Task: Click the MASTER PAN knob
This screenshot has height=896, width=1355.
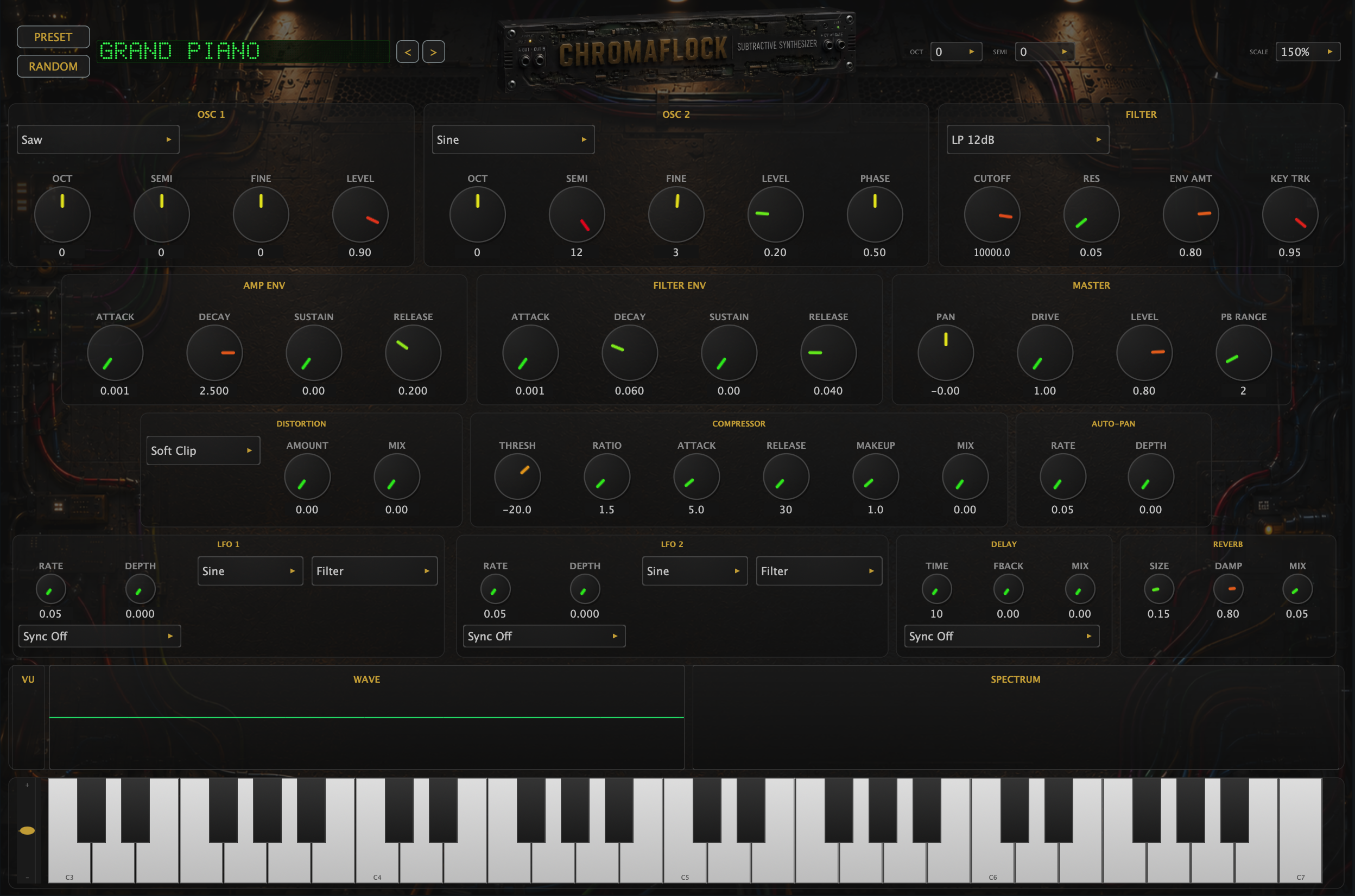Action: (946, 353)
